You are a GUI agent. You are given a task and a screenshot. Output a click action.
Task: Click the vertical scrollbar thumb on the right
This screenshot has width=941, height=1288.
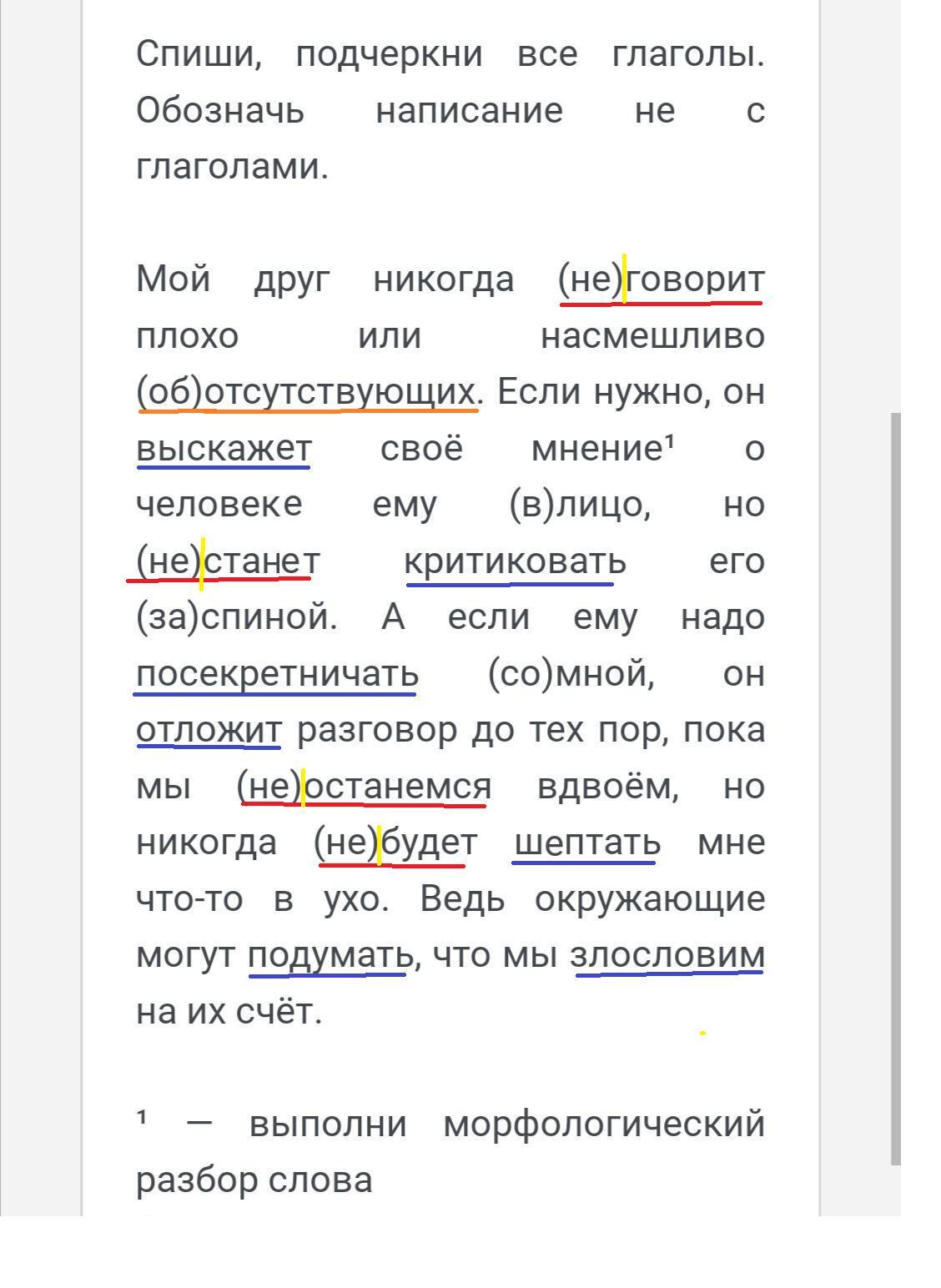pyautogui.click(x=896, y=788)
